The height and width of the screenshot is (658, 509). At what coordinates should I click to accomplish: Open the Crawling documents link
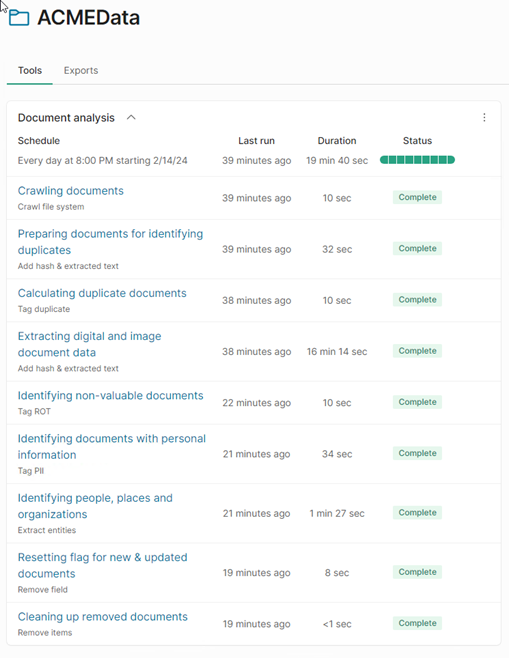coord(70,191)
